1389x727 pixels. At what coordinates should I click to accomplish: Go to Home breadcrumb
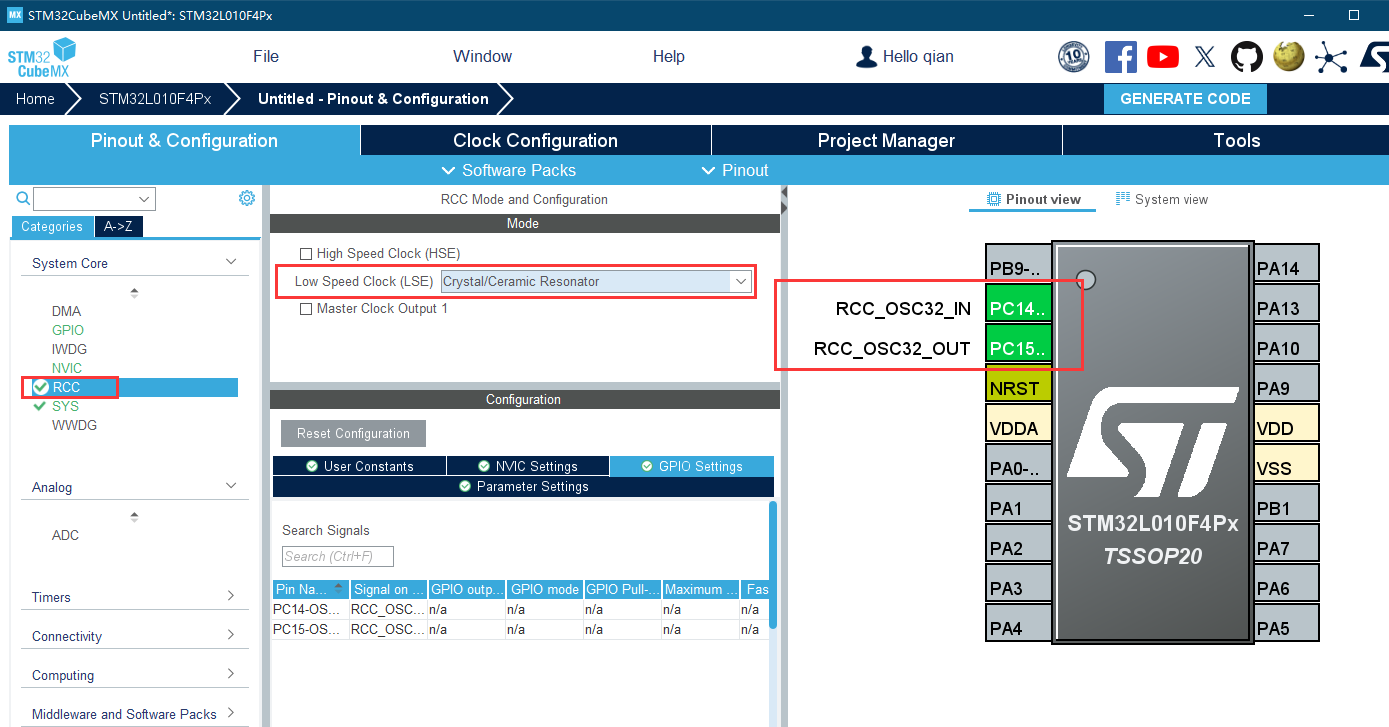tap(35, 99)
